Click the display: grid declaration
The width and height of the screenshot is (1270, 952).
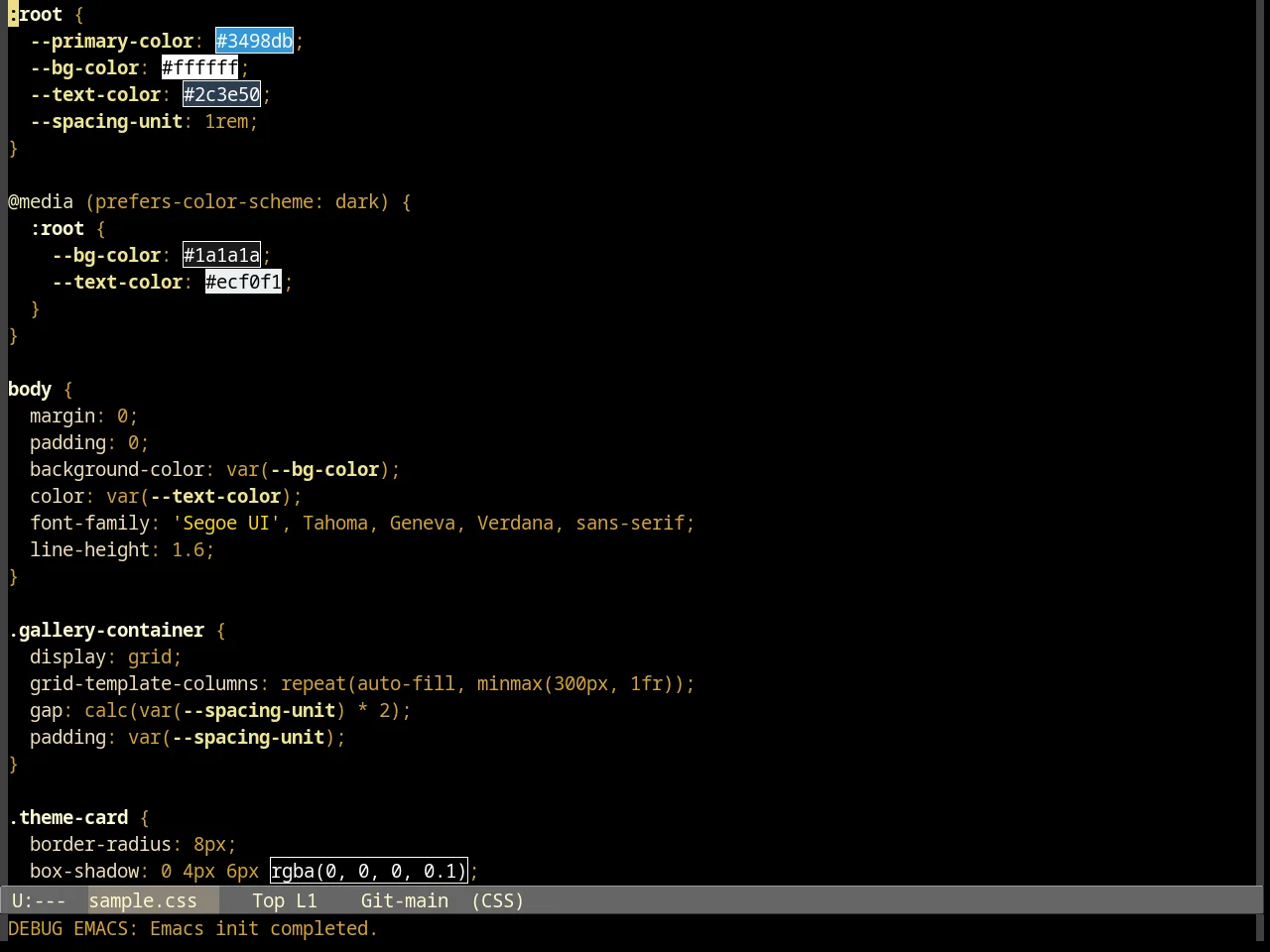pyautogui.click(x=106, y=656)
